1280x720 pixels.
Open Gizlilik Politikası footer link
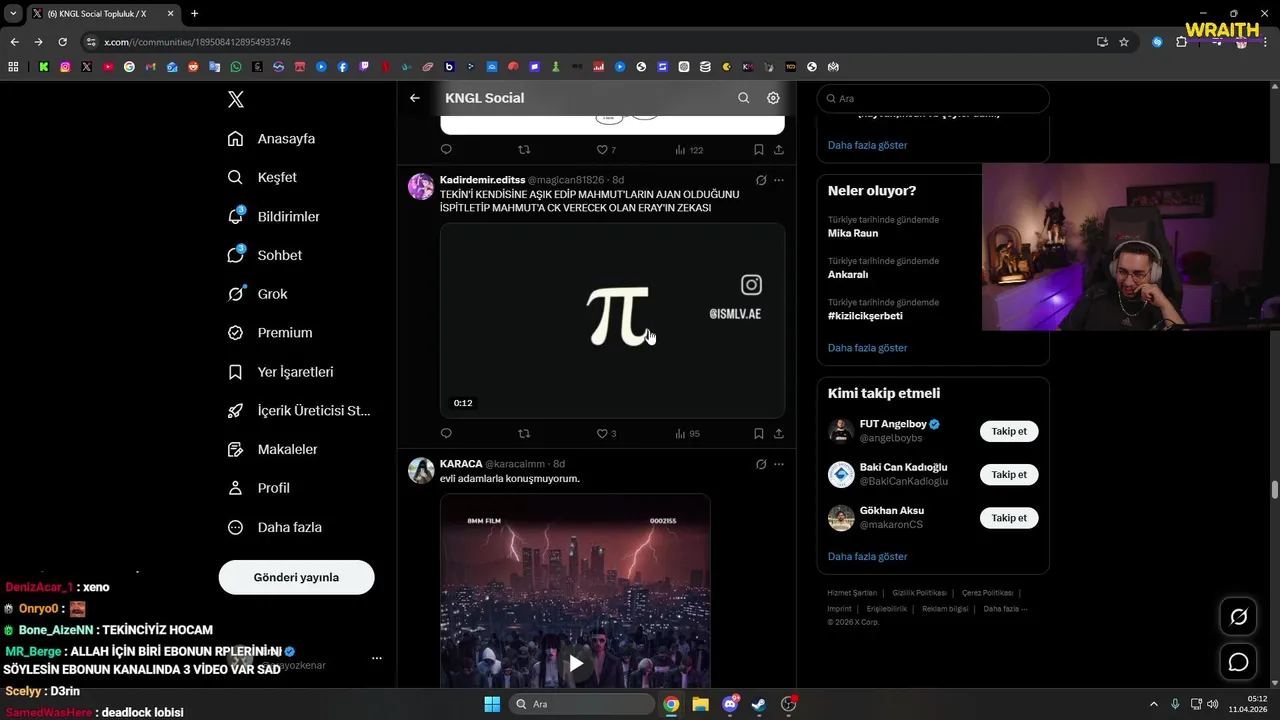pos(919,593)
